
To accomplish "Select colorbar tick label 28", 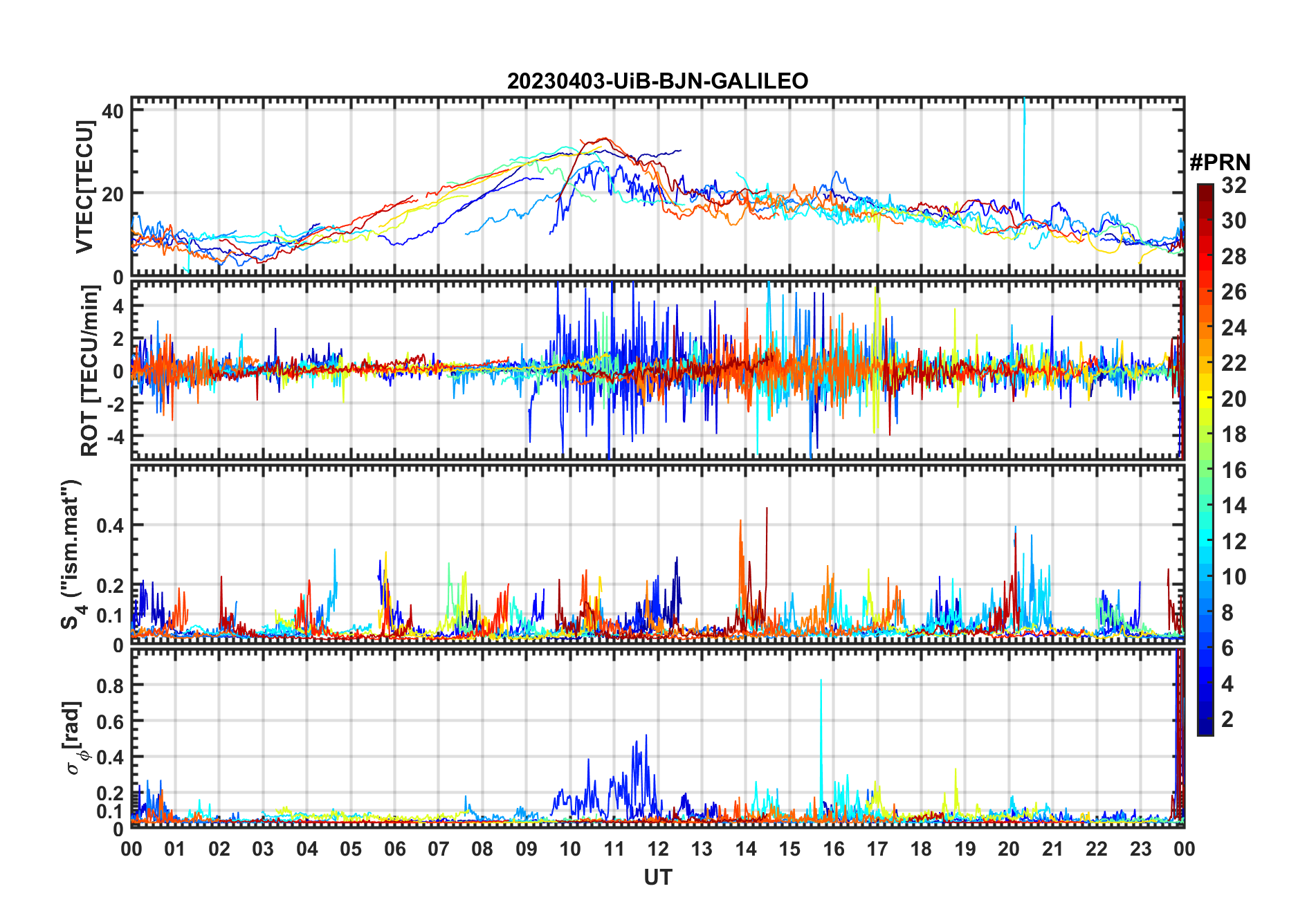I will click(x=1234, y=257).
